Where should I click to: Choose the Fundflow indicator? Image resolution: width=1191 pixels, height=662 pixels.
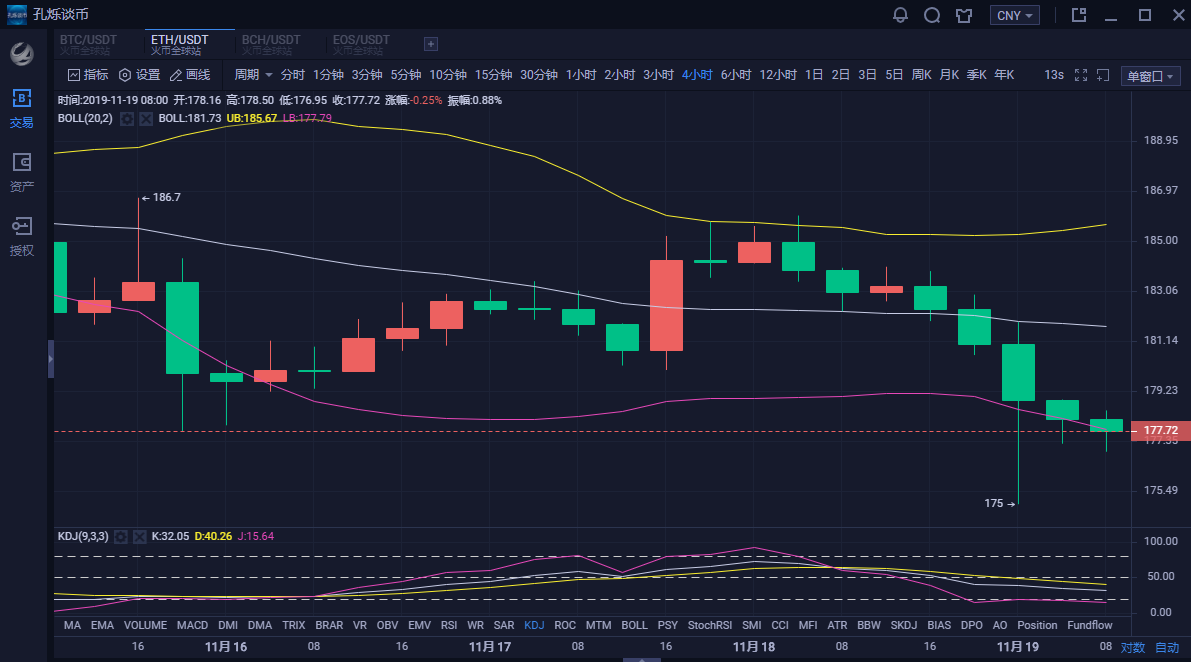coord(1089,626)
